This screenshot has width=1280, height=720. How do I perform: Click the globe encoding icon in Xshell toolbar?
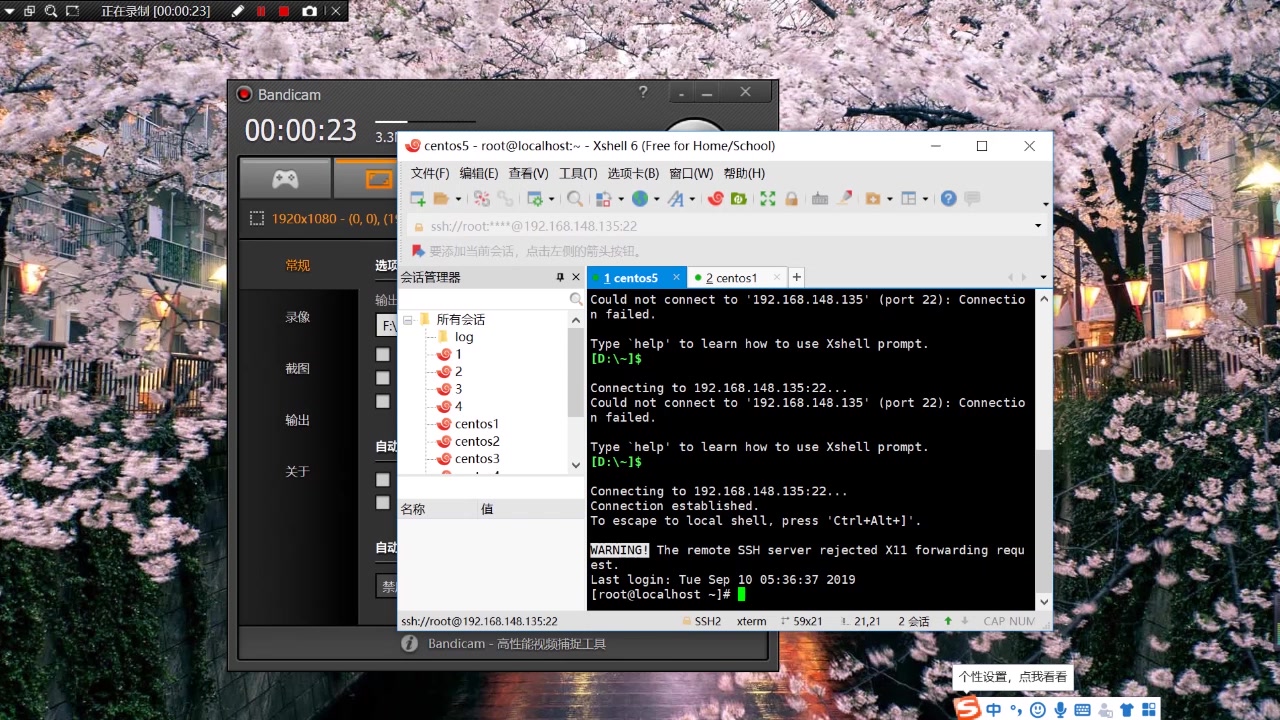[x=640, y=198]
